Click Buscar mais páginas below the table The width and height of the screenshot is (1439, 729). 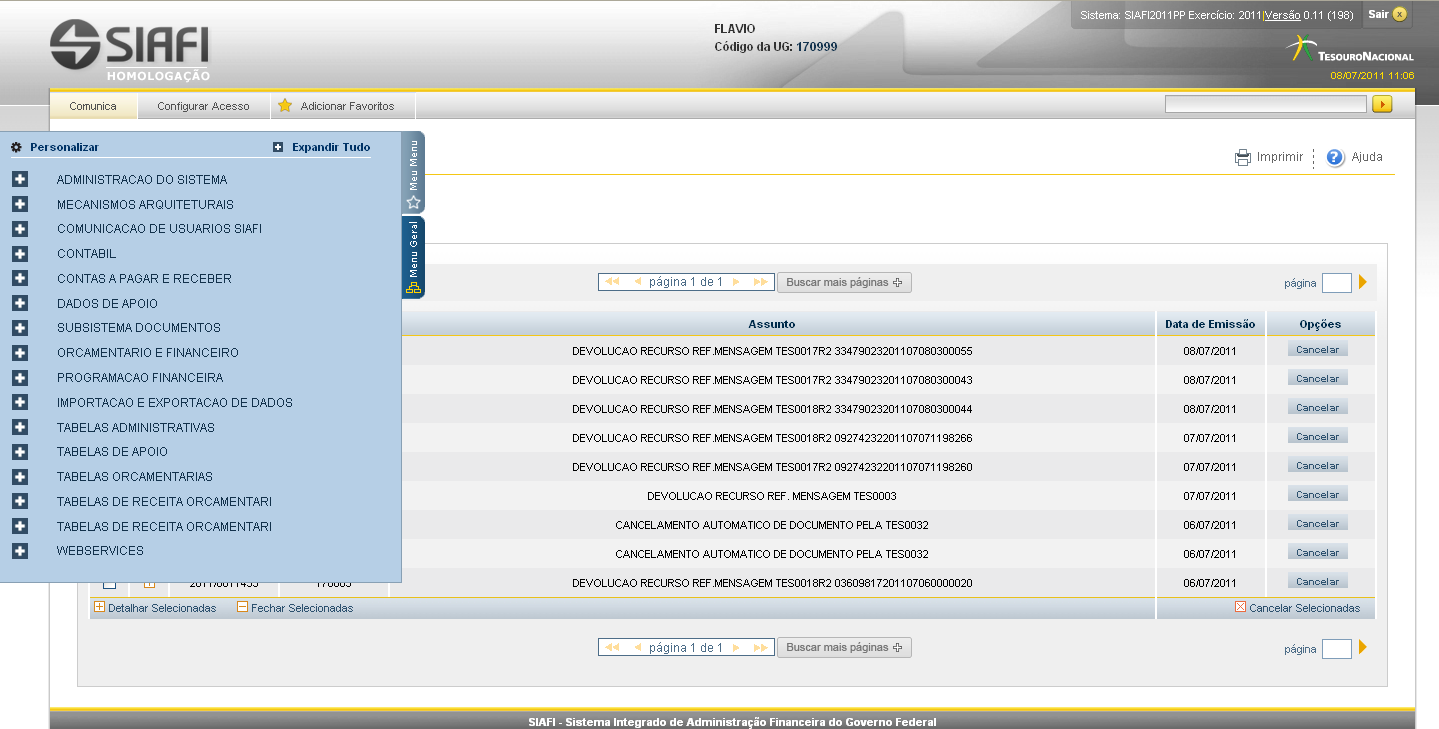coord(844,647)
